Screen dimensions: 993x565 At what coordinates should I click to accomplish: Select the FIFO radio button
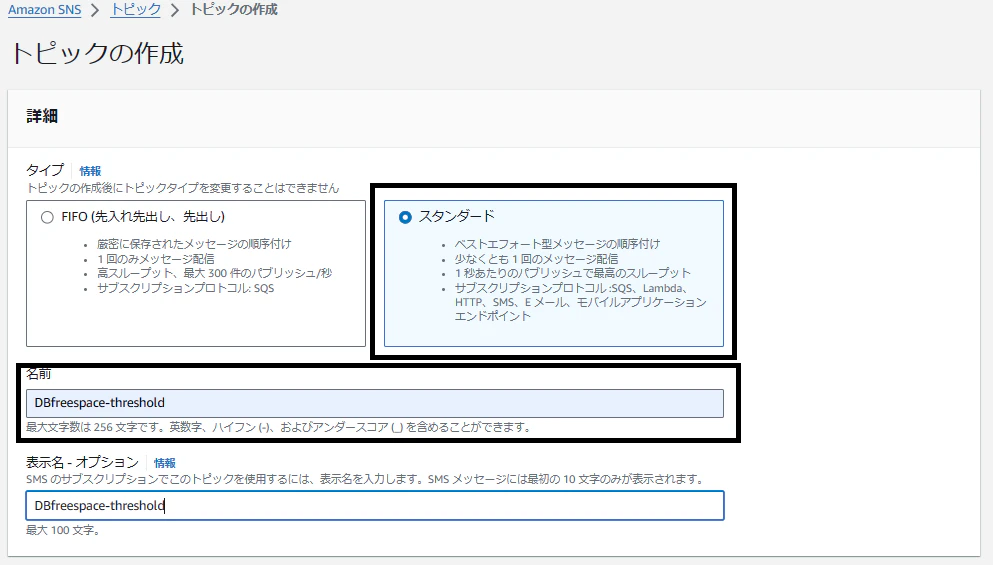(x=47, y=217)
